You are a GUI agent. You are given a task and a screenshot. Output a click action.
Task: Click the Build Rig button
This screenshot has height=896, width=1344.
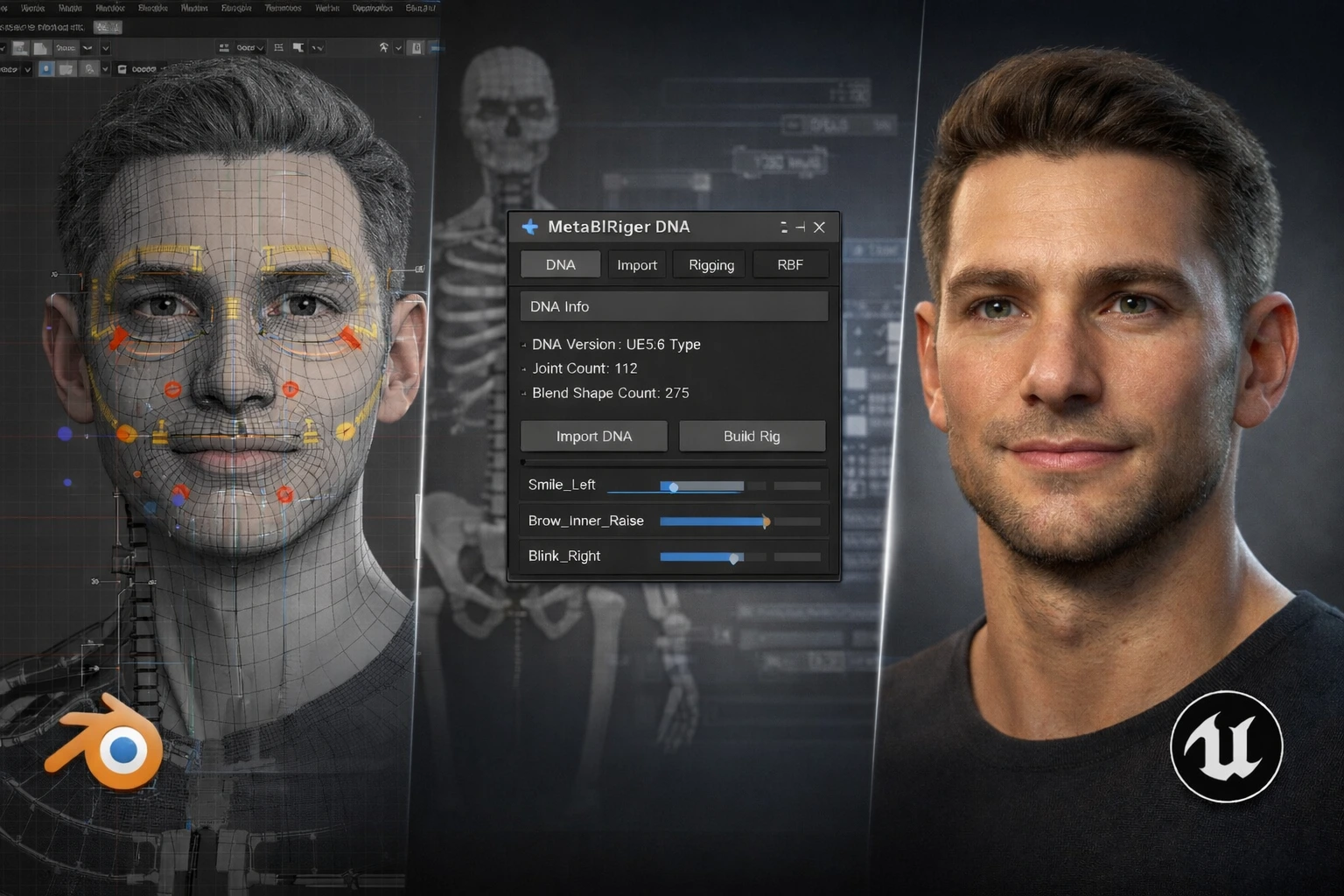(x=752, y=436)
